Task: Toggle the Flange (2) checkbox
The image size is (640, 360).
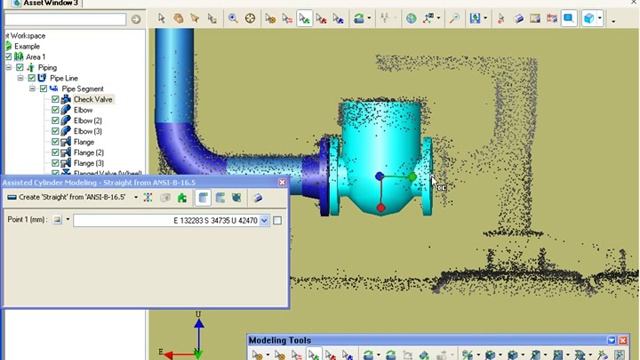Action: click(x=55, y=152)
